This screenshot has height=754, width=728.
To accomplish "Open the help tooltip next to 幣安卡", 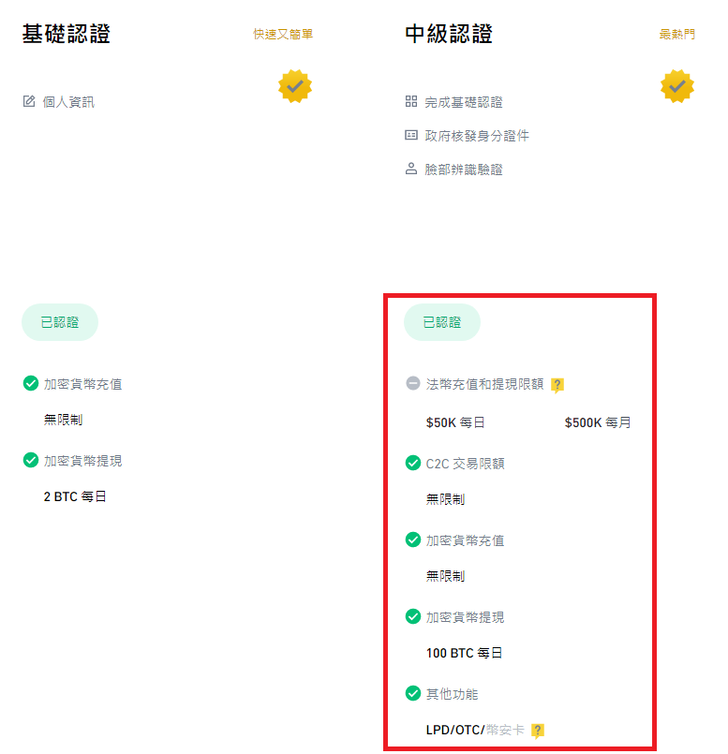I will [x=538, y=730].
